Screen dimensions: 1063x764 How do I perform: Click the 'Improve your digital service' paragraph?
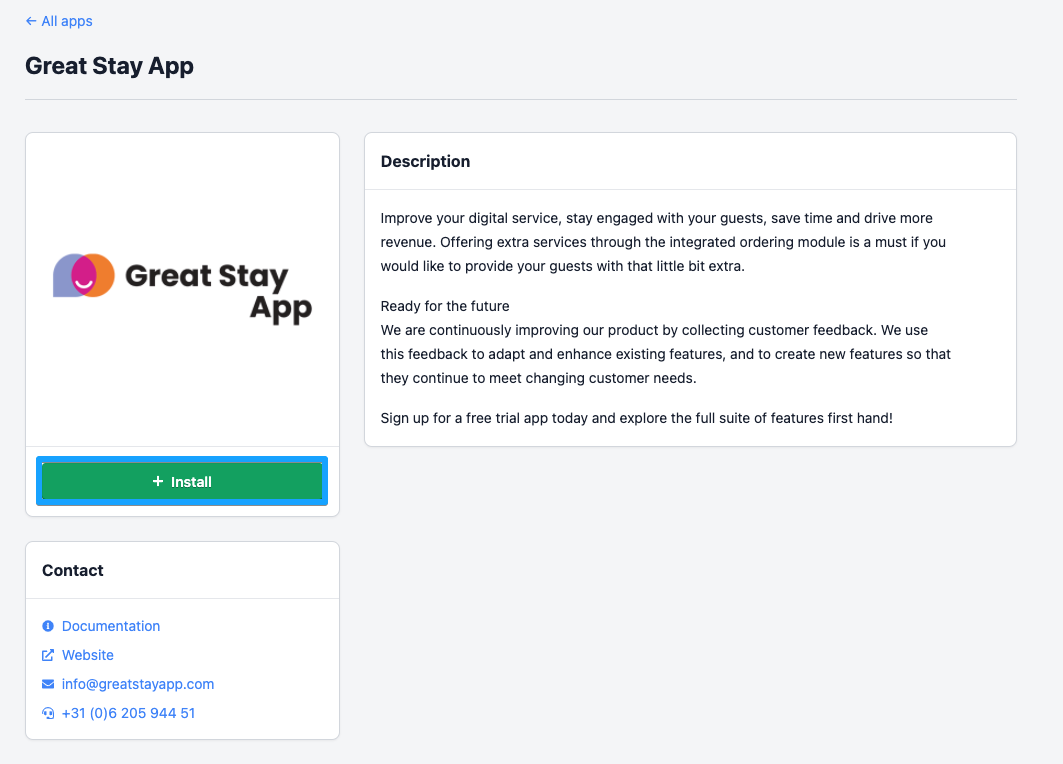(x=662, y=242)
